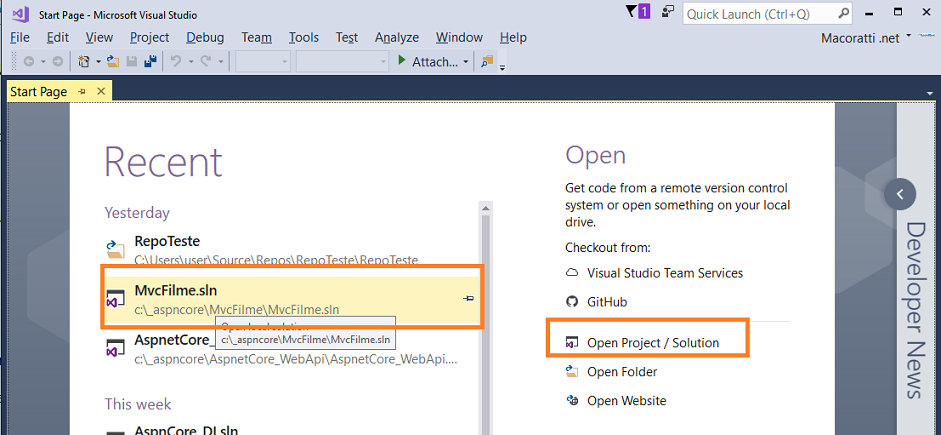Click the Undo arrow in the toolbar
941x435 pixels.
(x=176, y=61)
